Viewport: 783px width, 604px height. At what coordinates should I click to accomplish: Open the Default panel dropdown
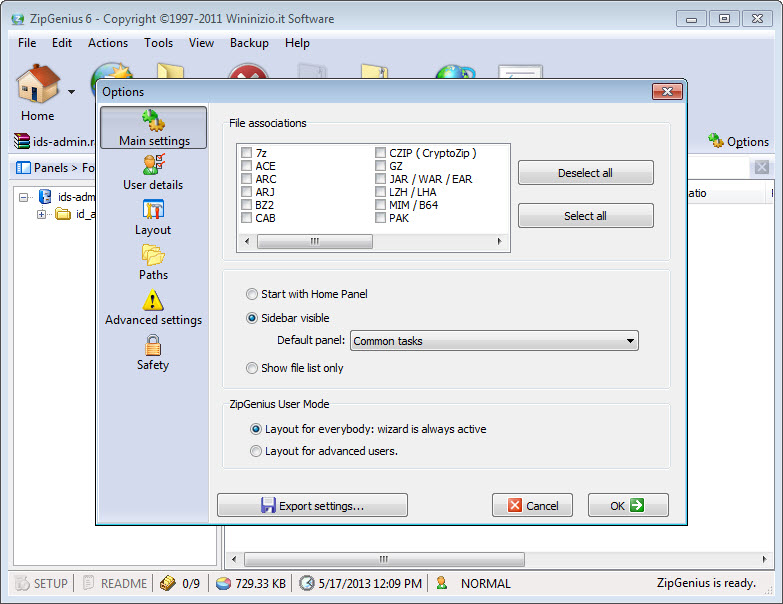point(494,340)
